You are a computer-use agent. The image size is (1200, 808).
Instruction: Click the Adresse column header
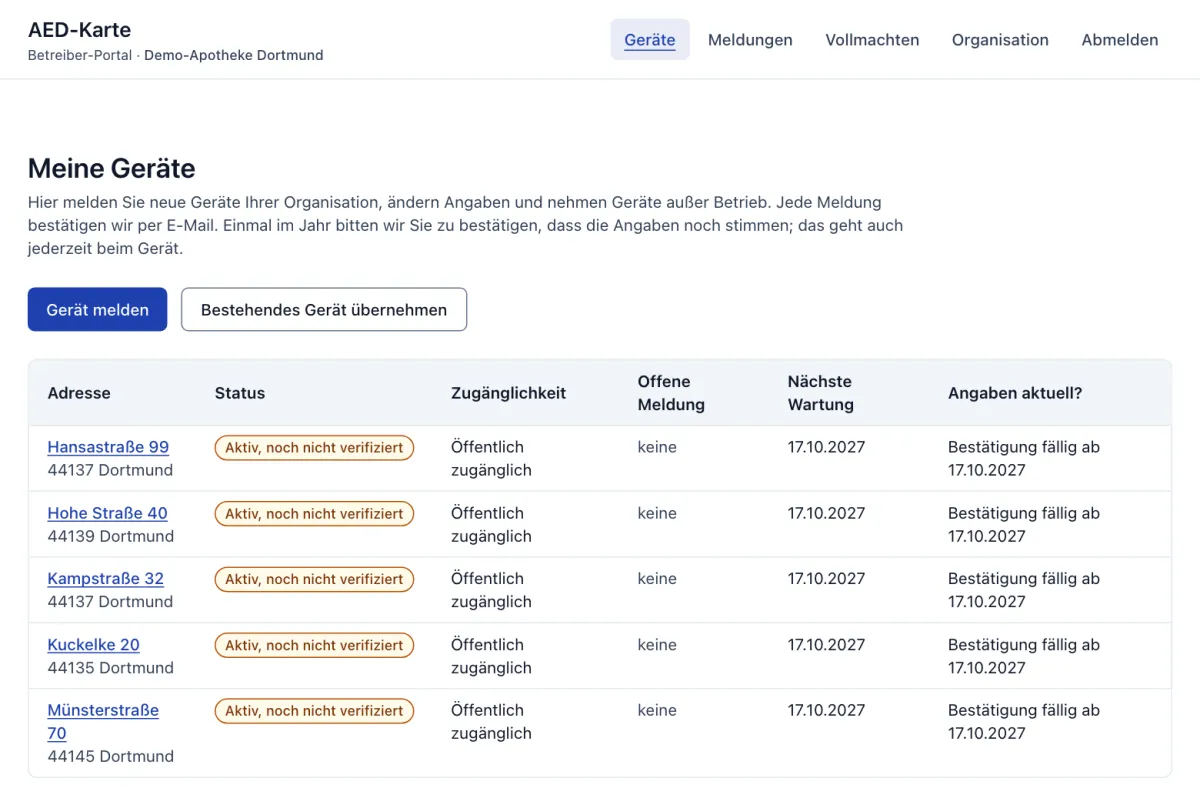click(79, 393)
